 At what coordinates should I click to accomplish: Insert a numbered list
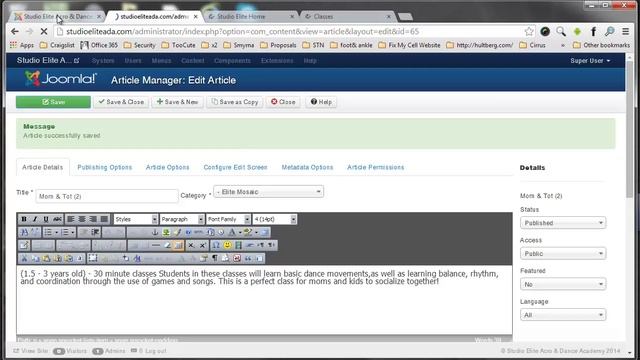(x=65, y=232)
